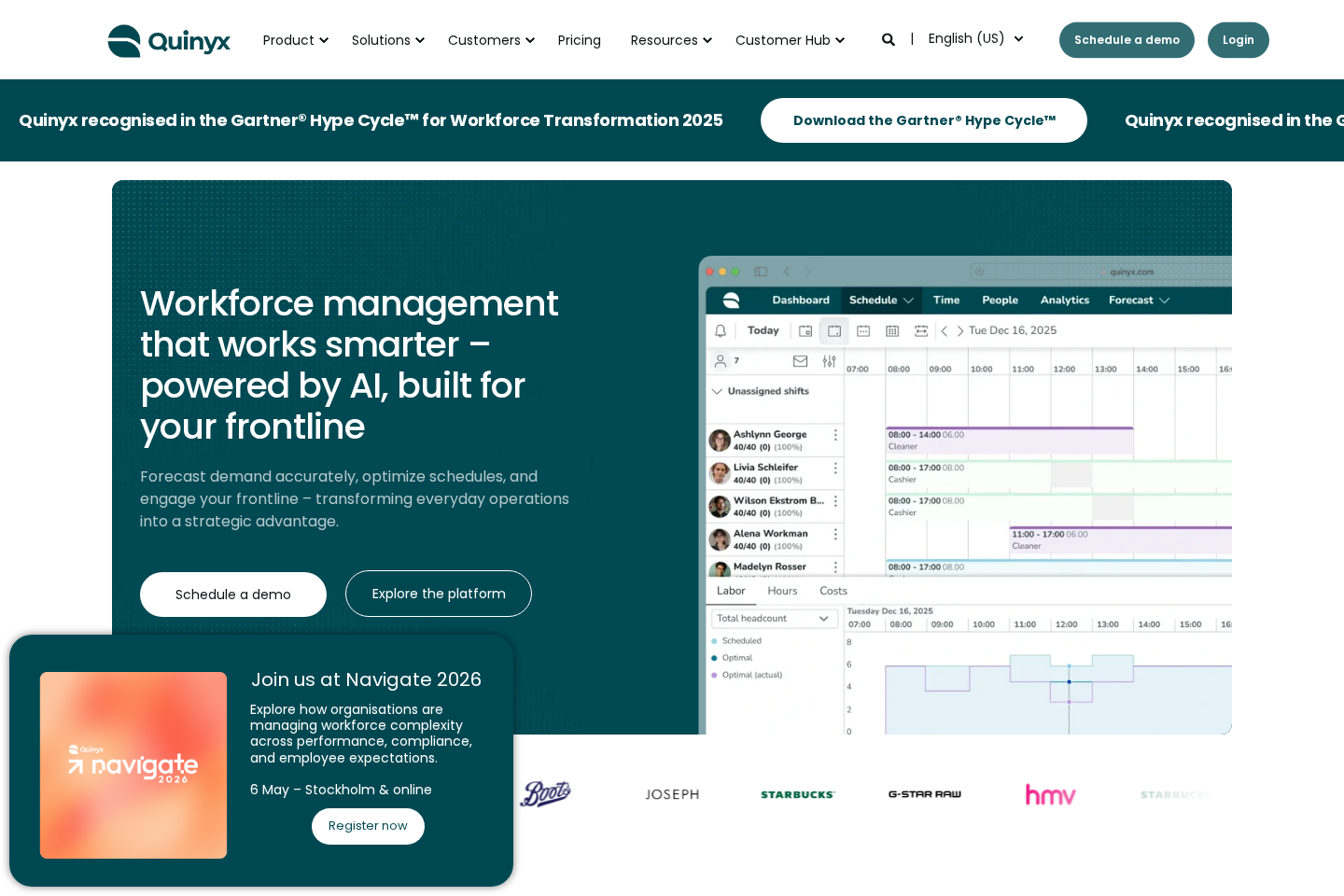
Task: Collapse Unassigned shifts section
Action: [717, 391]
